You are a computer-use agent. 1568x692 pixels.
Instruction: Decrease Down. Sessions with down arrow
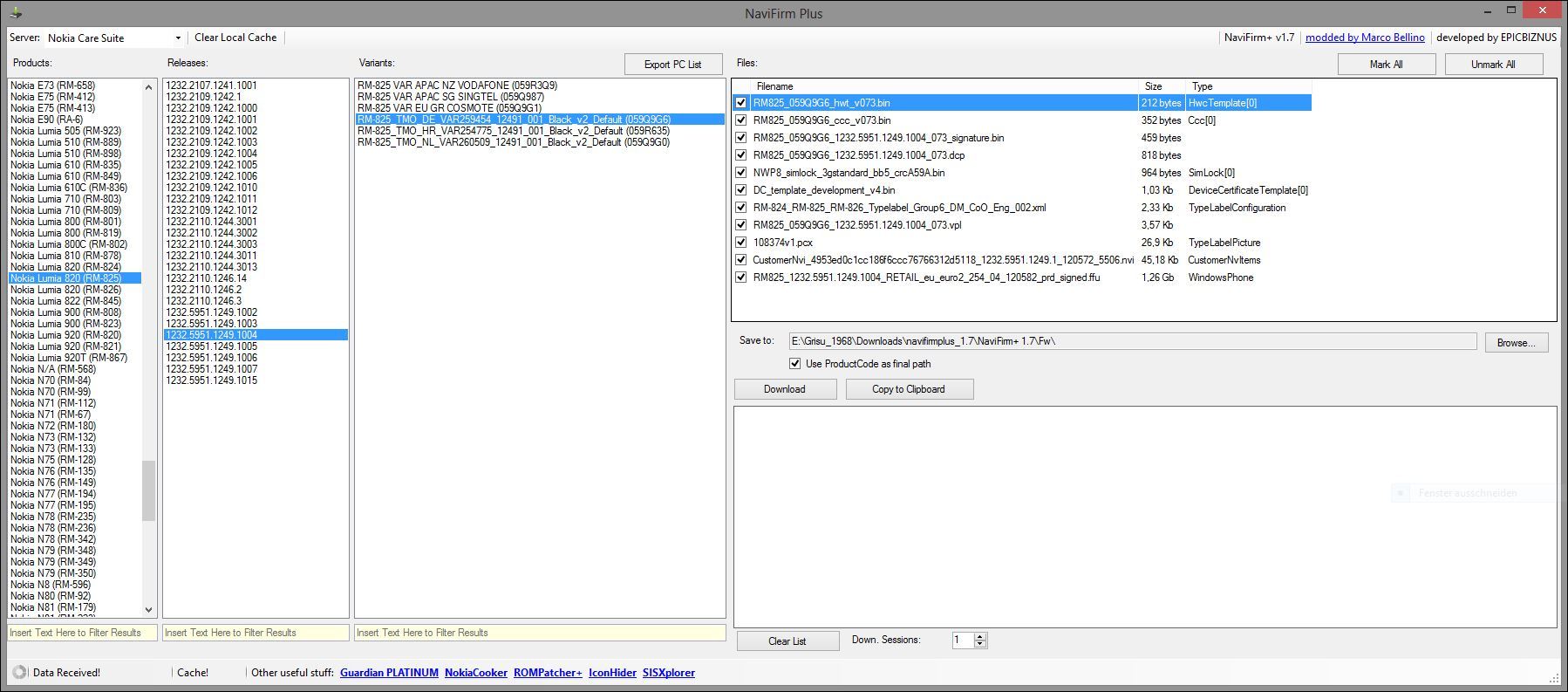980,645
